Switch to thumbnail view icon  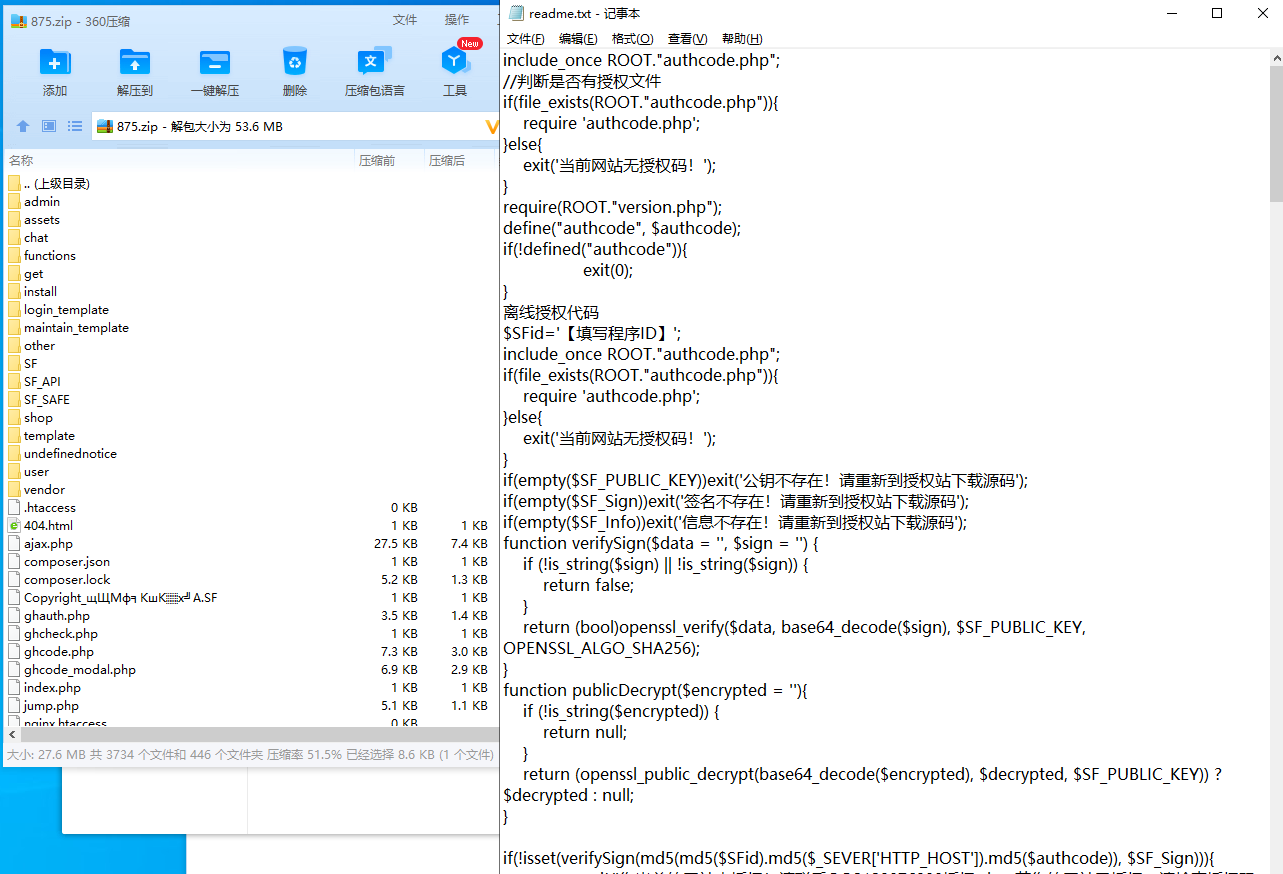click(49, 126)
